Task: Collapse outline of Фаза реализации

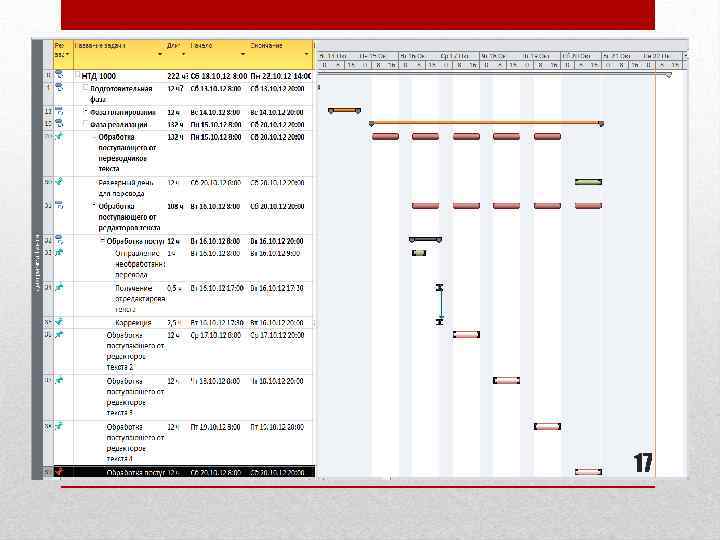Action: (x=85, y=124)
